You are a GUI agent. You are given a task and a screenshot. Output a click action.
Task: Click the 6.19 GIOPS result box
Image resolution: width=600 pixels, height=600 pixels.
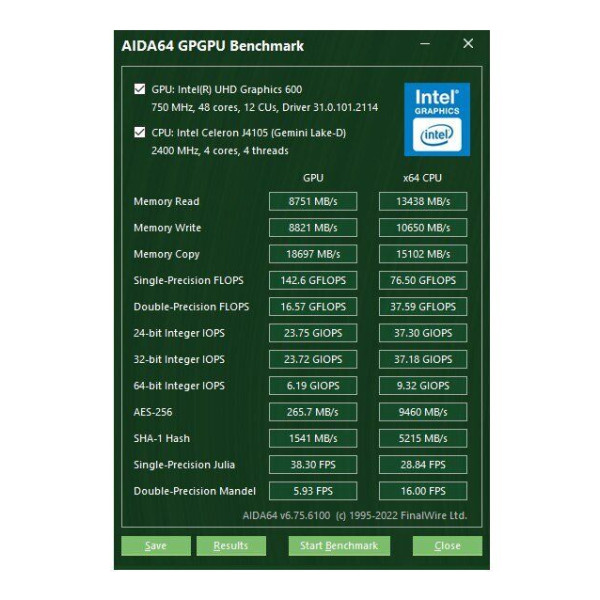[313, 386]
